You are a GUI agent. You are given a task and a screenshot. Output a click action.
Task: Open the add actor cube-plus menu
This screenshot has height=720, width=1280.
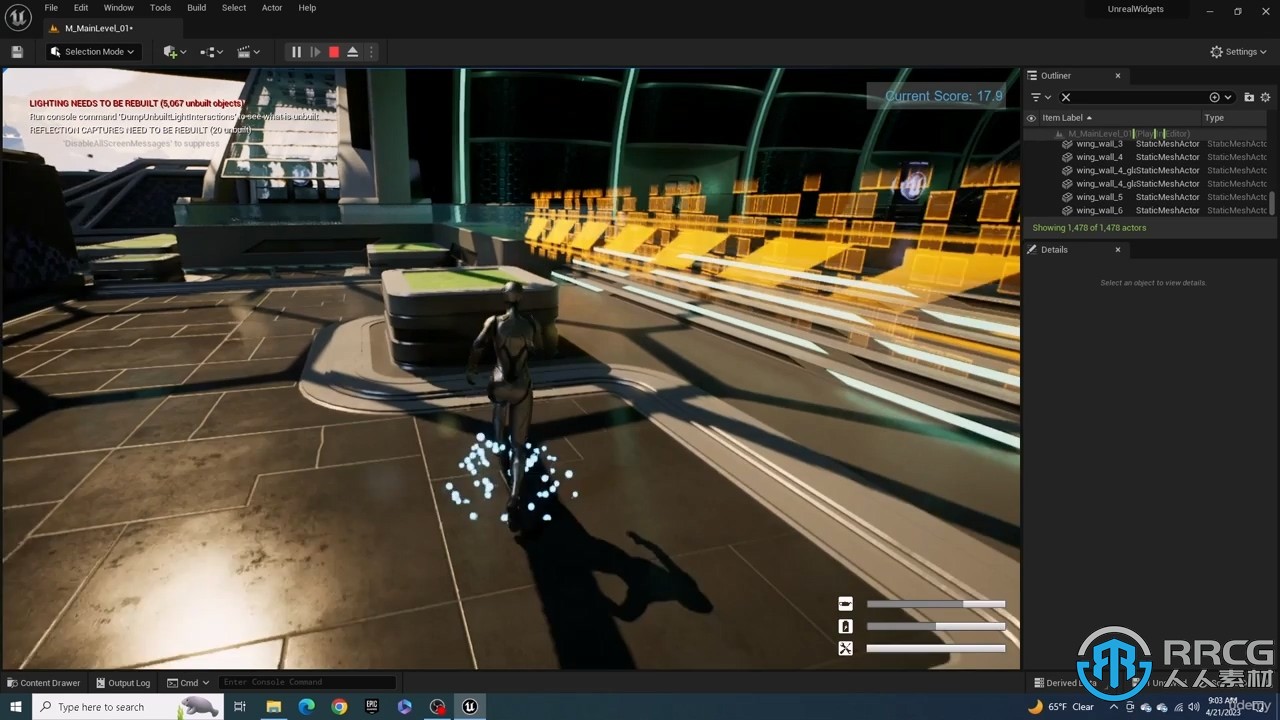pyautogui.click(x=175, y=52)
